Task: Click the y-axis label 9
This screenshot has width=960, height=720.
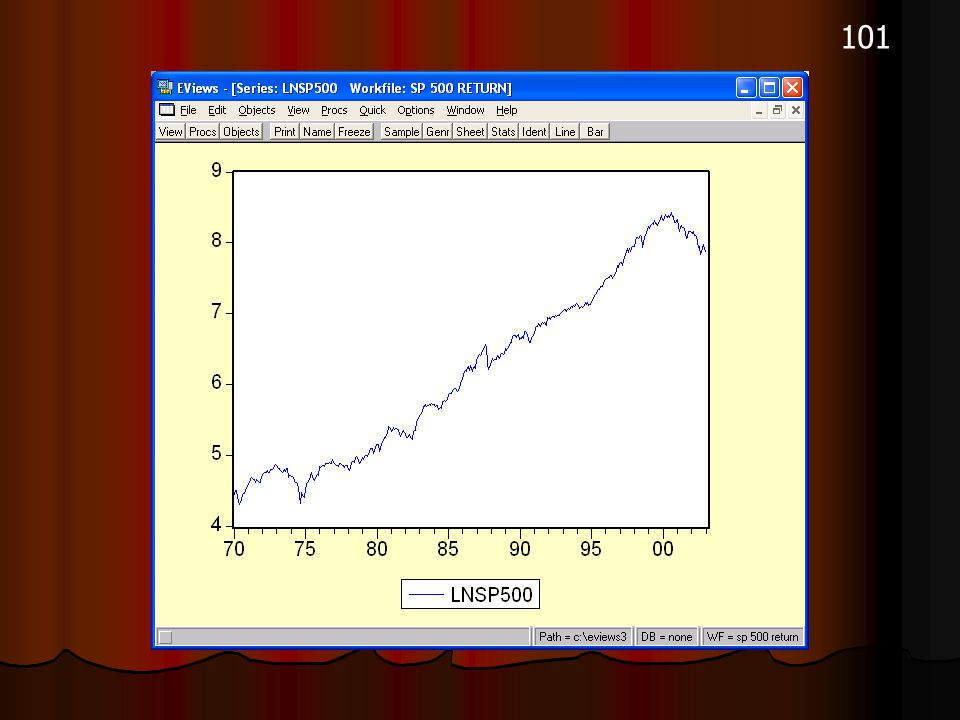Action: pos(216,170)
